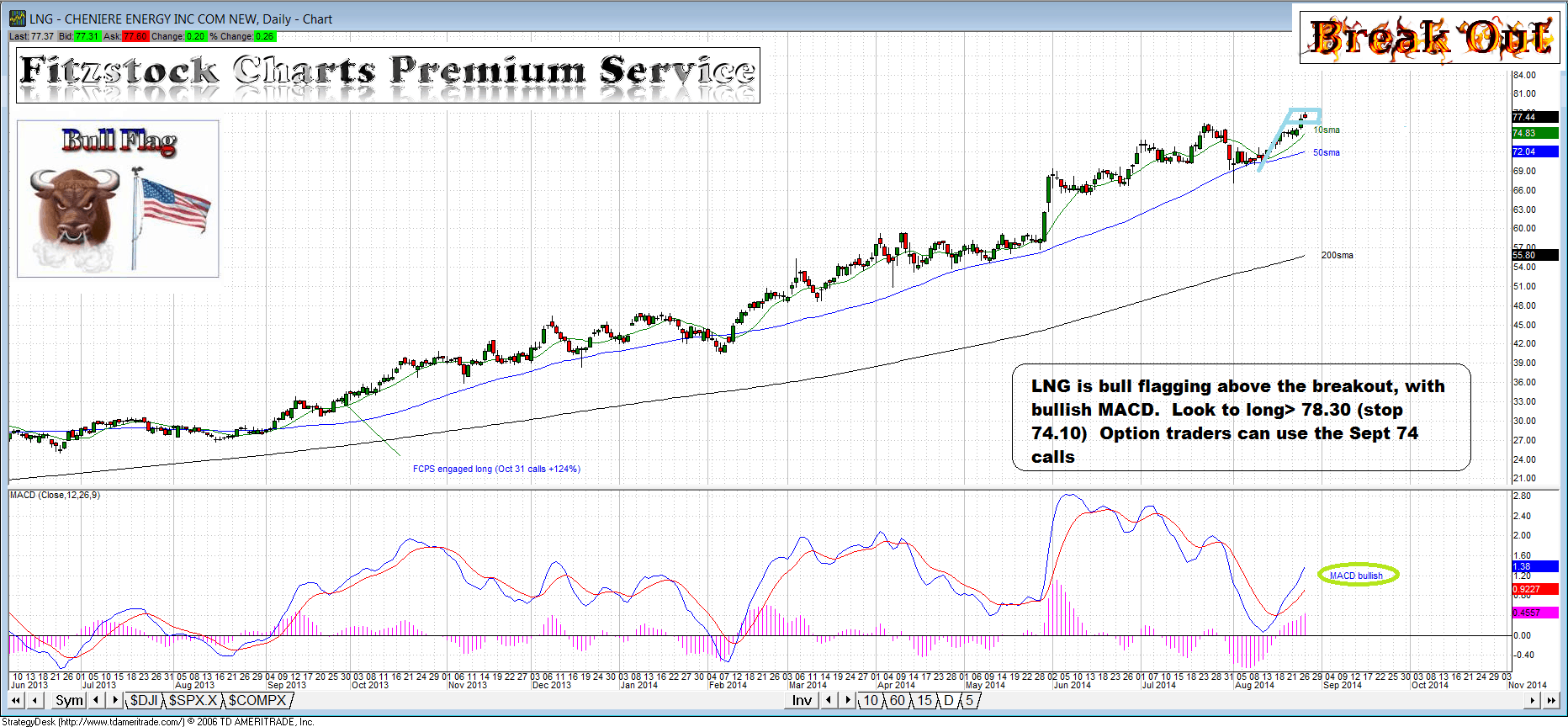This screenshot has width=1568, height=727.
Task: Click previous symbol arrow next to Sym
Action: 96,700
